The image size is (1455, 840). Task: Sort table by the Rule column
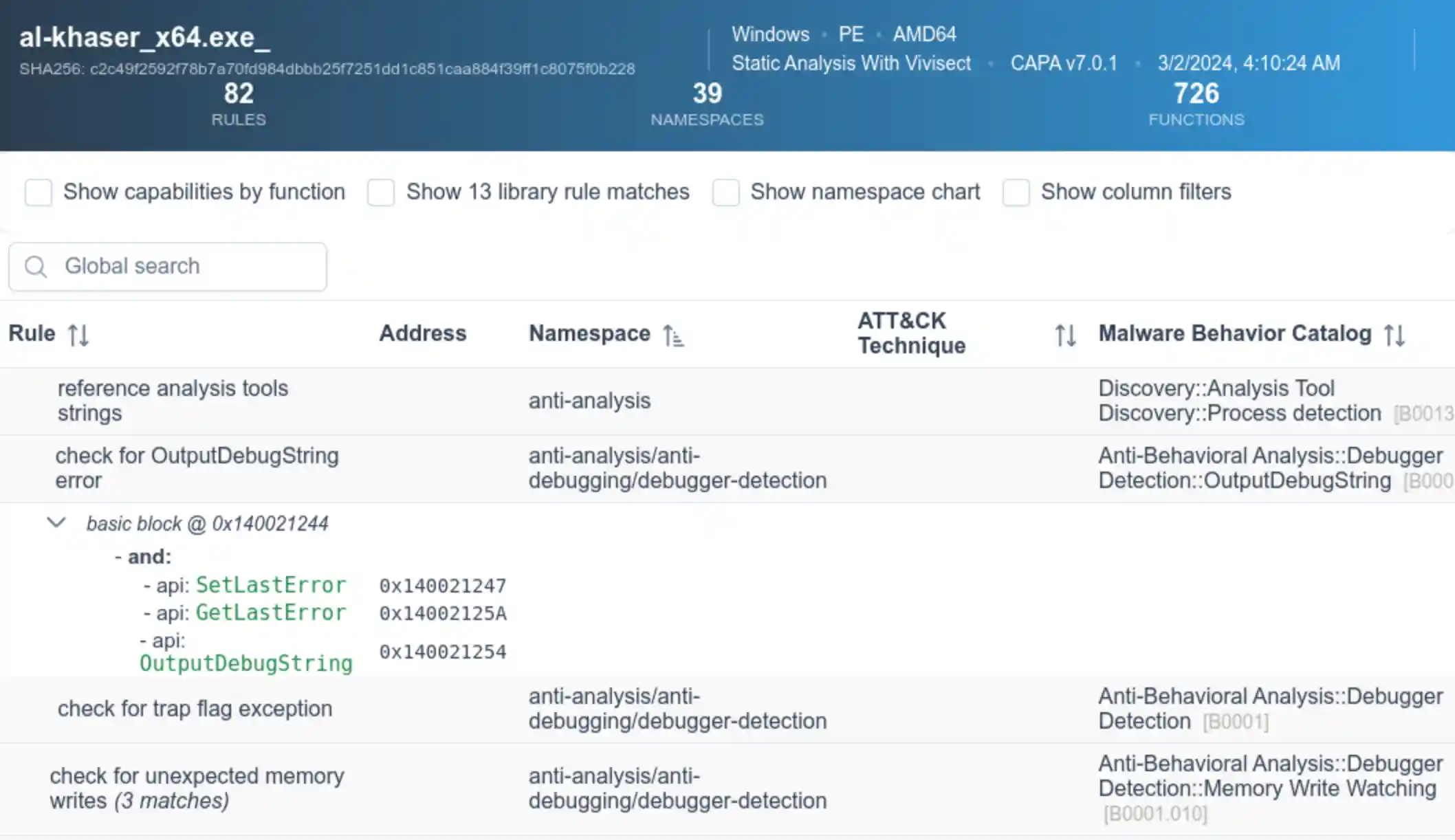click(x=78, y=333)
